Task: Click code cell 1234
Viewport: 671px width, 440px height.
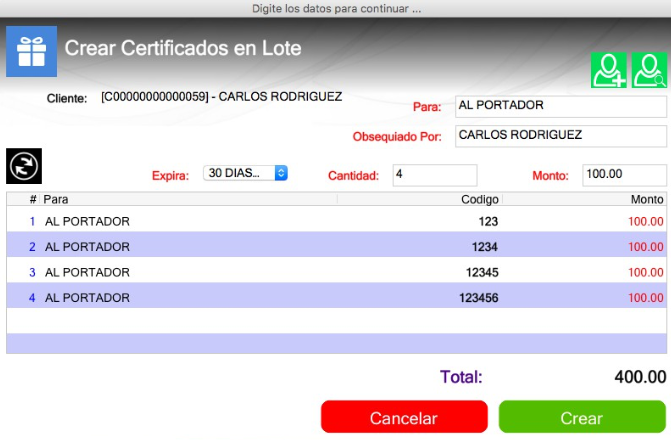Action: tap(485, 247)
